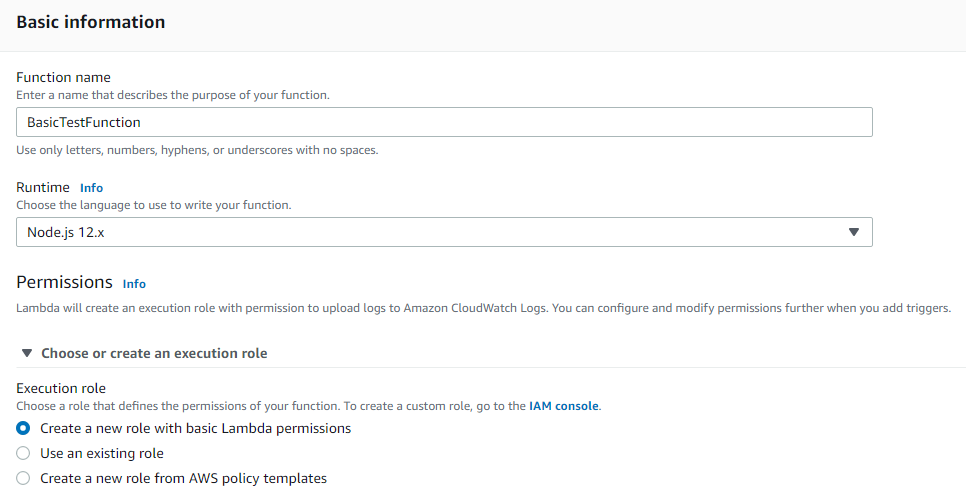Click the 'Execution role' label

pyautogui.click(x=61, y=388)
